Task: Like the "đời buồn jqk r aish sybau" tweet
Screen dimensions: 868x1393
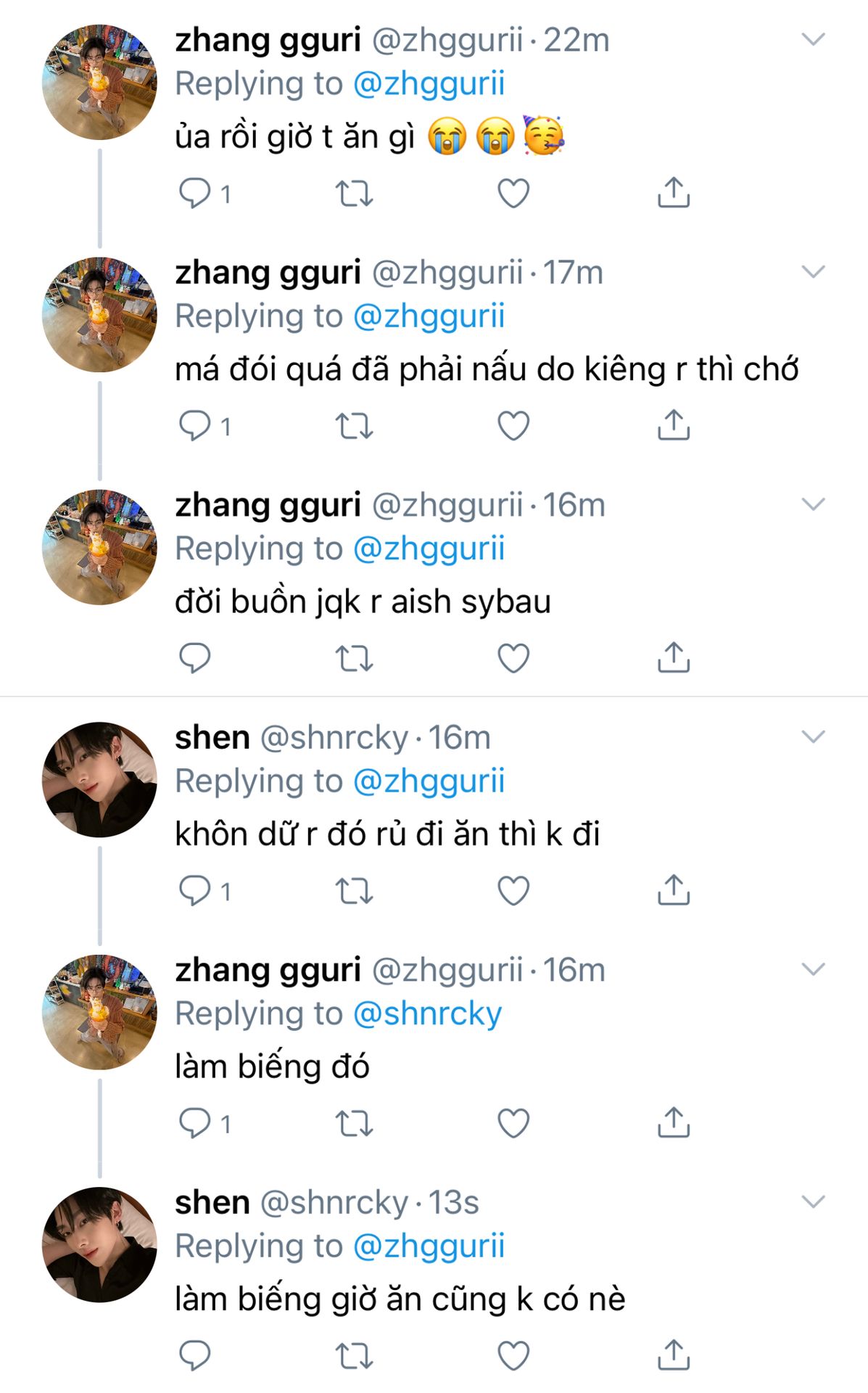Action: (x=513, y=658)
